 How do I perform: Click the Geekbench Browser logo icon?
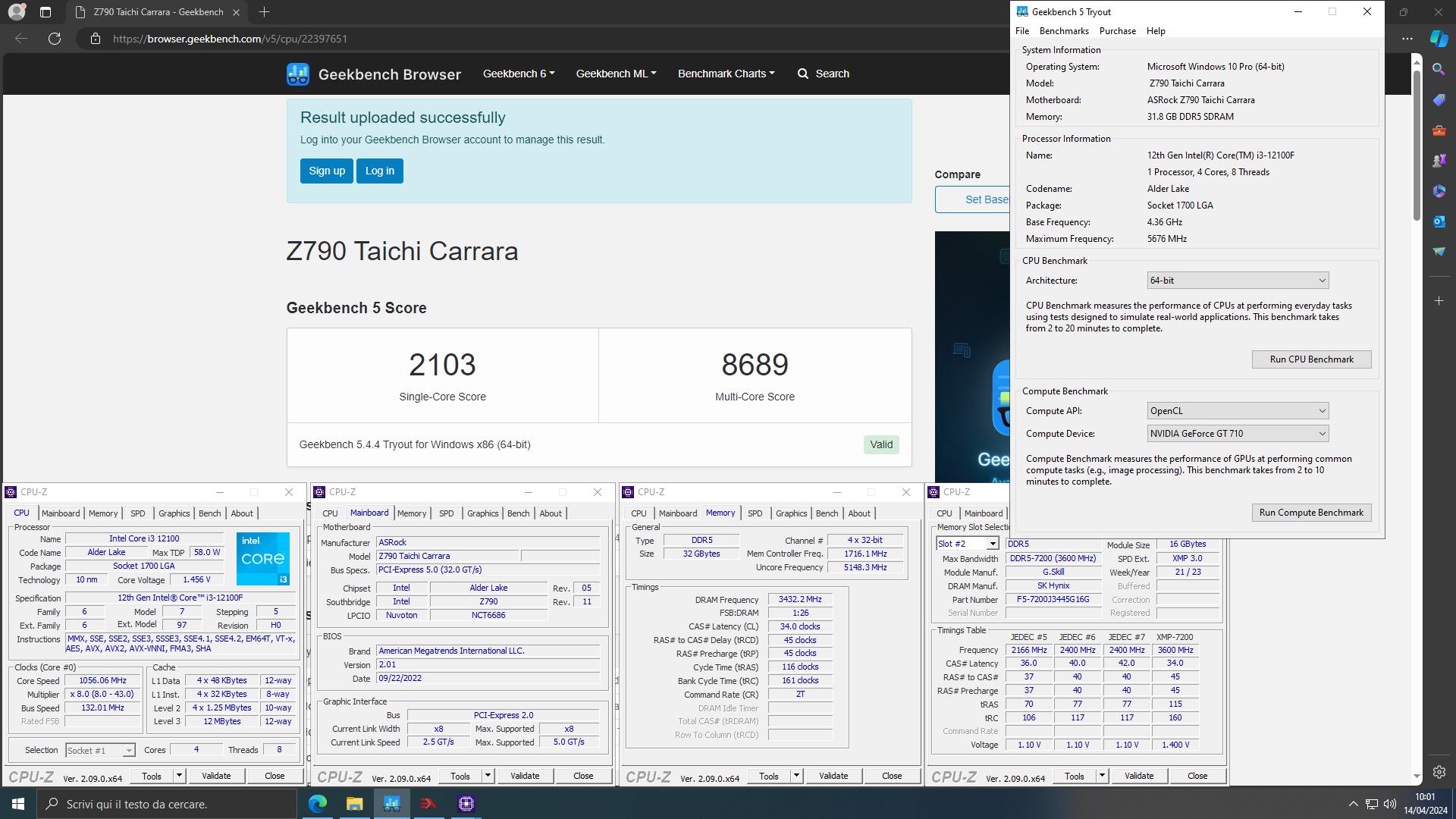tap(297, 74)
